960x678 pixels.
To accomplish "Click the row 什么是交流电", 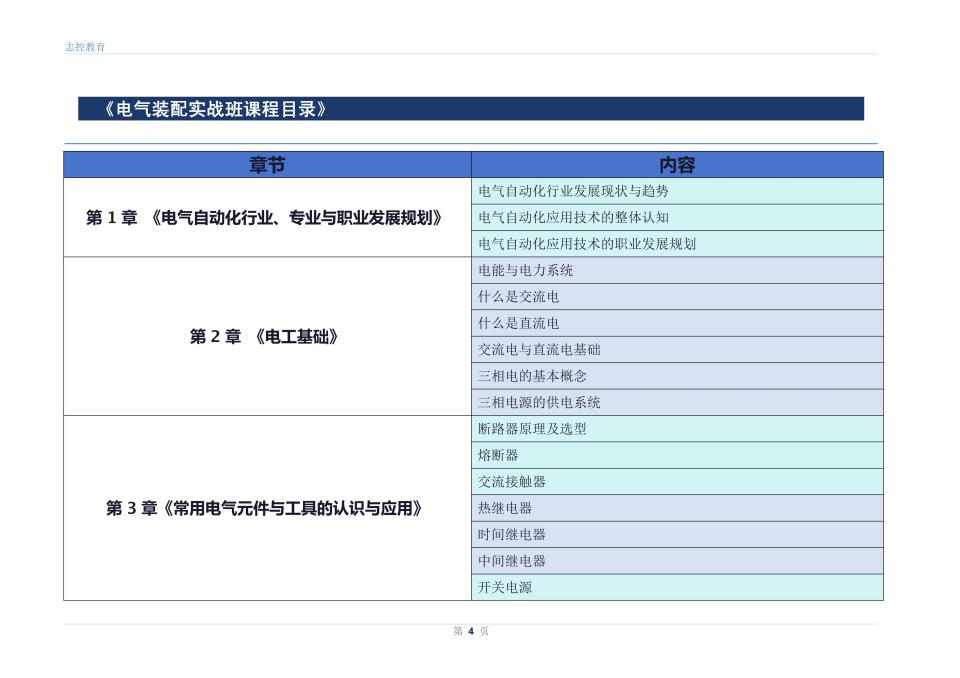I will pyautogui.click(x=677, y=296).
